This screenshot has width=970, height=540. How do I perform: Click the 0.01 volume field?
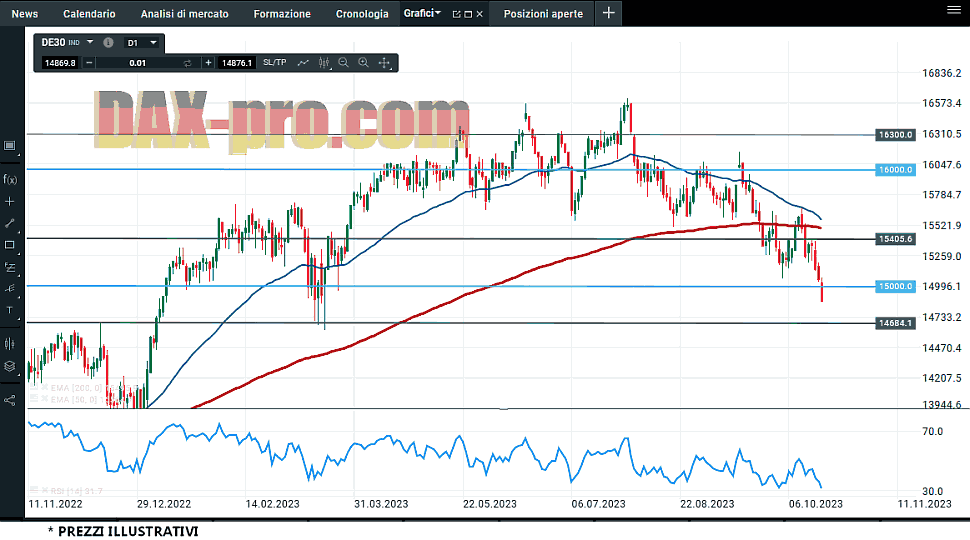137,62
